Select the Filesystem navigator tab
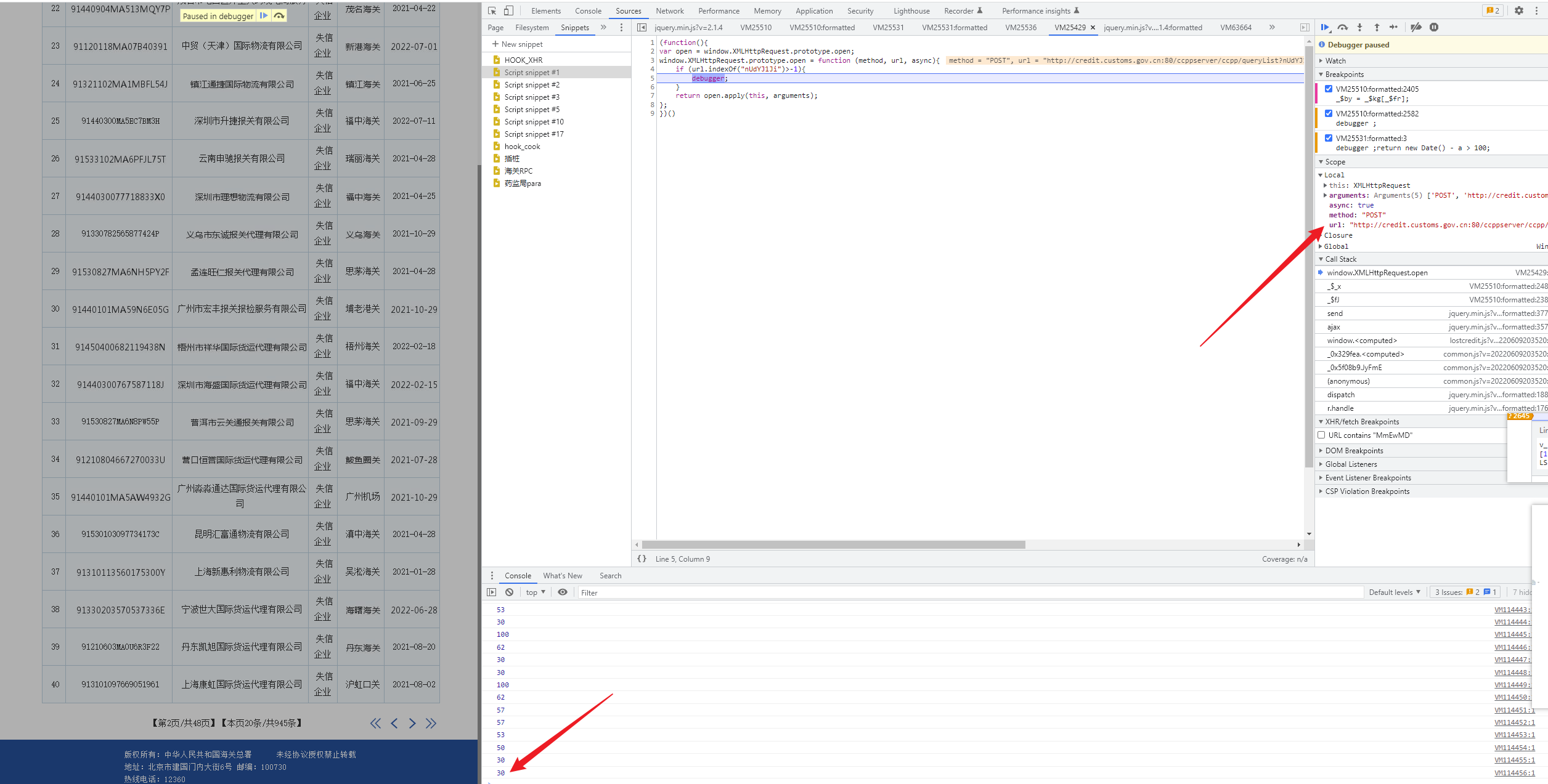 532,27
